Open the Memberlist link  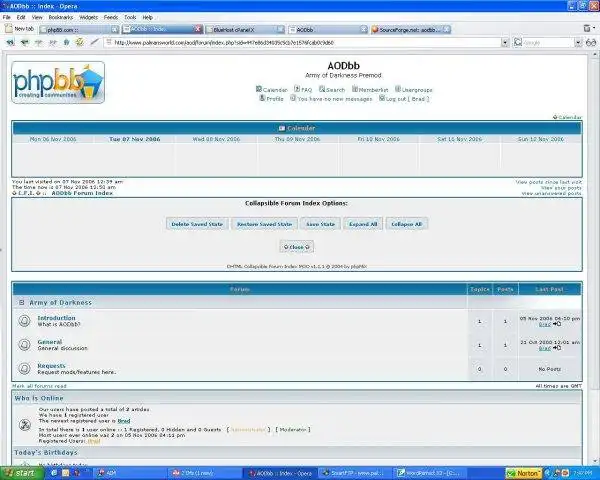point(370,90)
